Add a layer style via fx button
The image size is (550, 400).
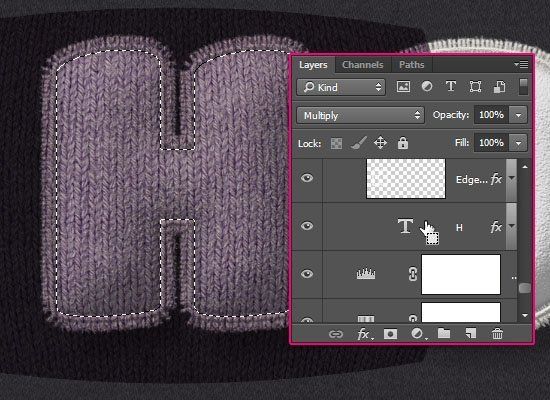tap(364, 334)
